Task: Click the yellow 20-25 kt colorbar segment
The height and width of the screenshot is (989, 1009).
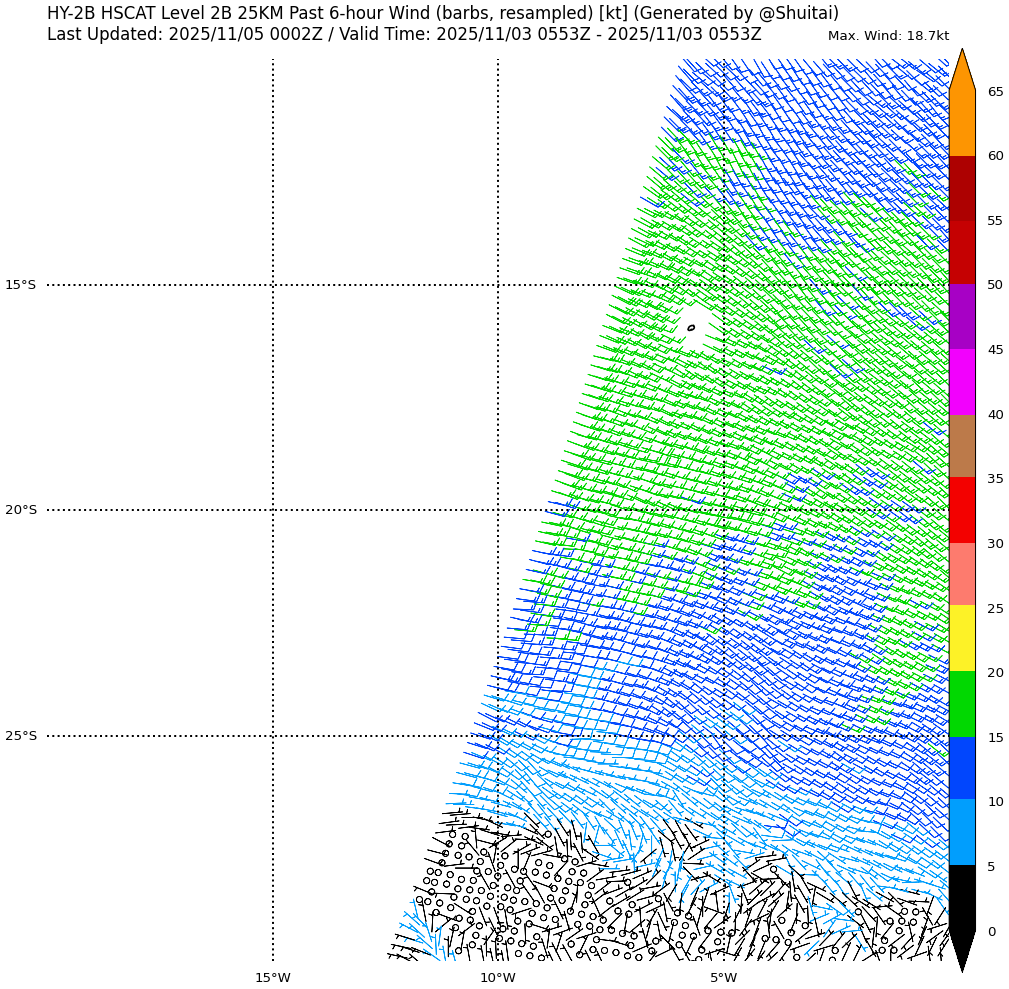Action: pos(961,638)
